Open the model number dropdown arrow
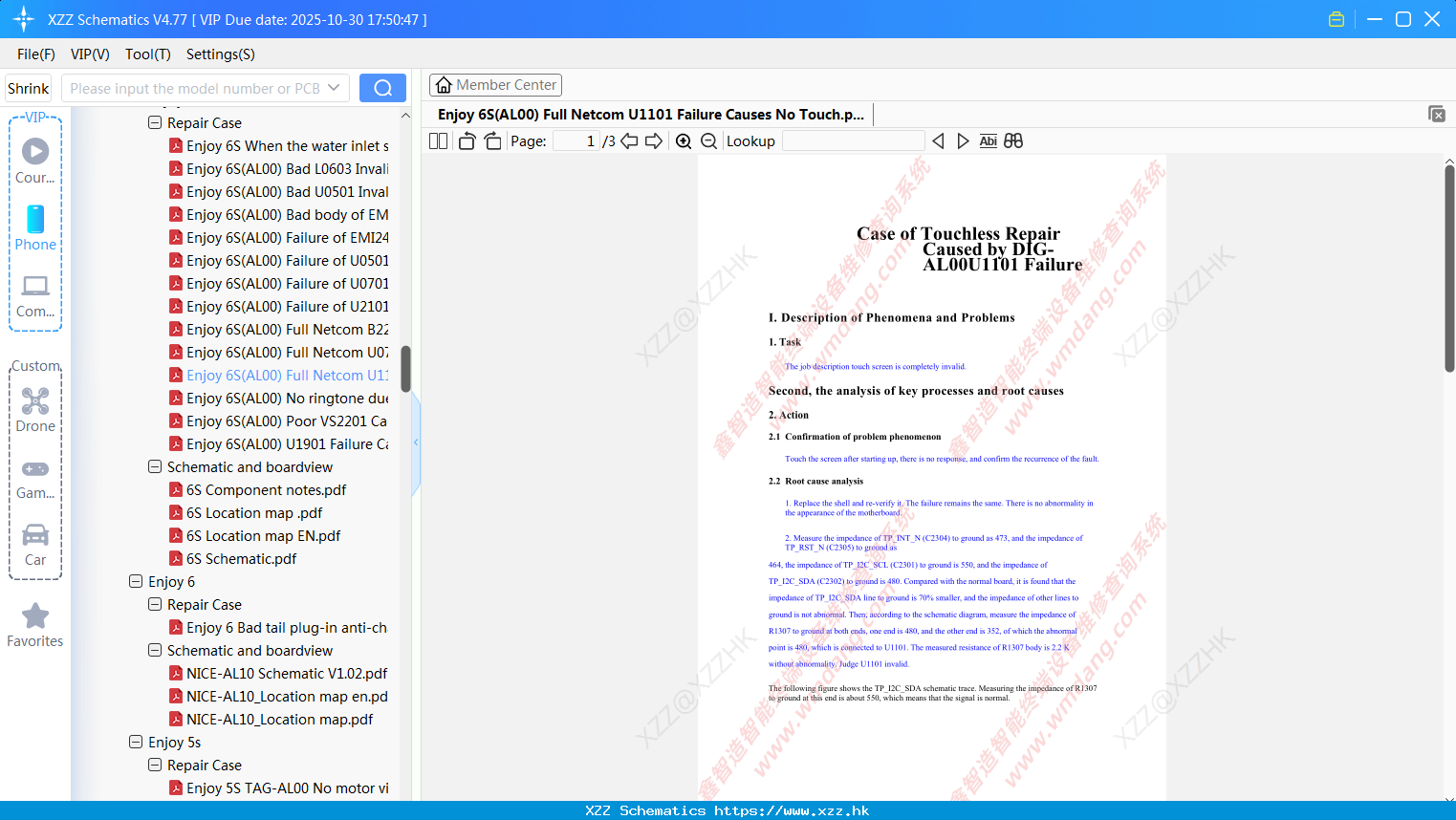1456x820 pixels. click(334, 88)
